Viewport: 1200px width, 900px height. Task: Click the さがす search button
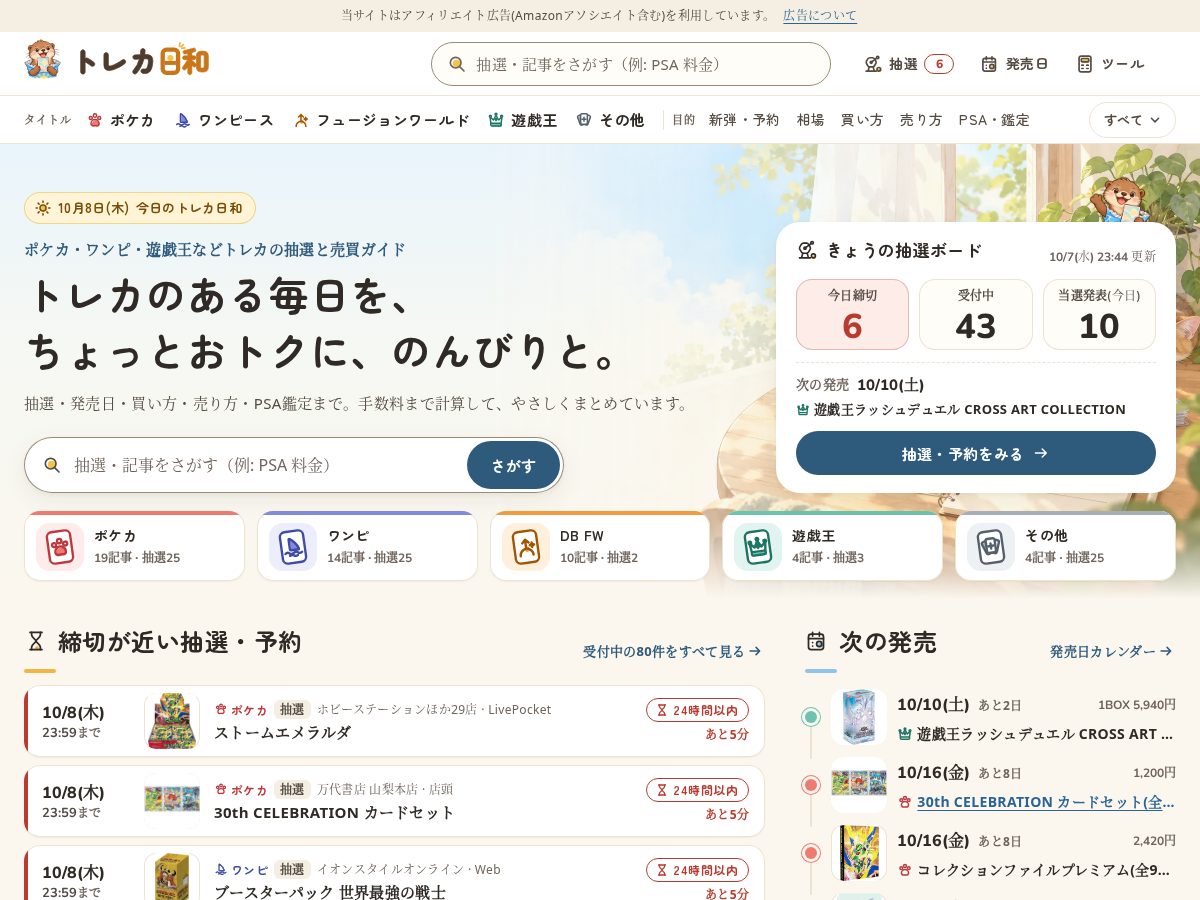[x=513, y=465]
